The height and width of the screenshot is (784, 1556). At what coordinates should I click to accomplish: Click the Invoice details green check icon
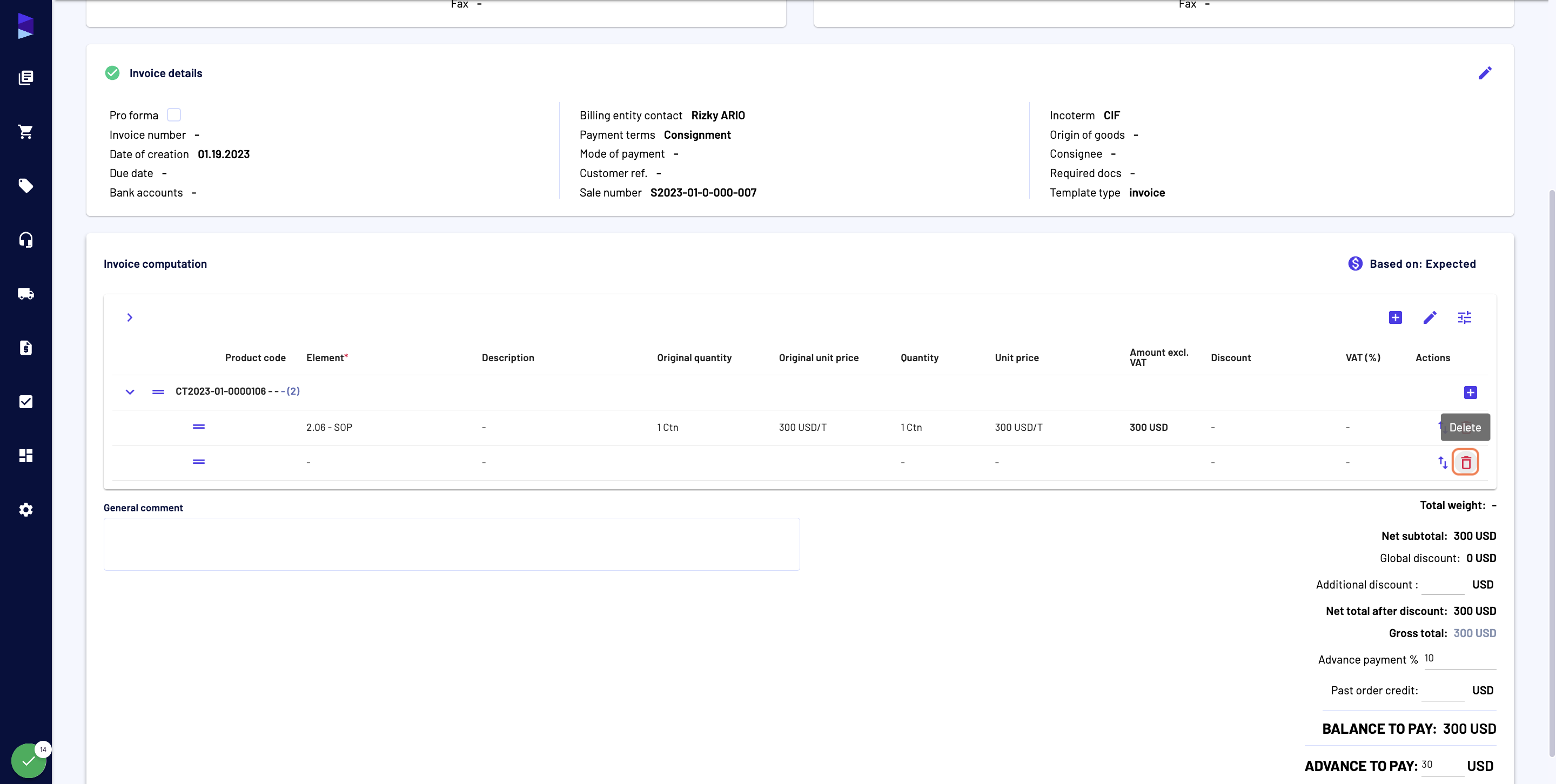coord(112,73)
